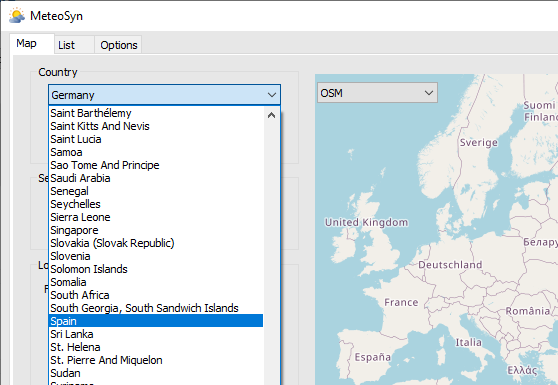Click España on the map
The width and height of the screenshot is (558, 385).
[x=373, y=357]
